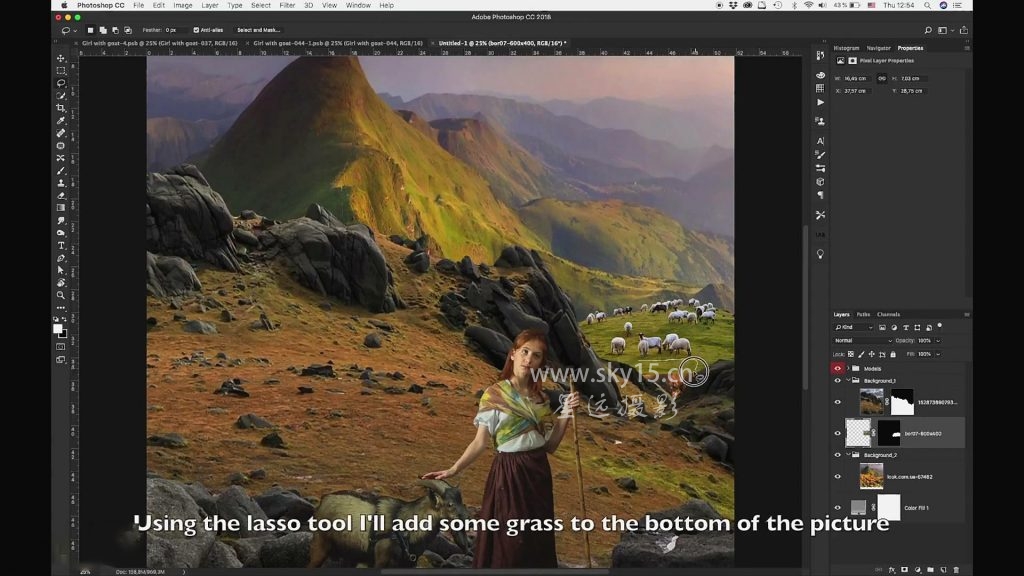Toggle lock all padlock for layer
The width and height of the screenshot is (1024, 576).
tap(893, 354)
